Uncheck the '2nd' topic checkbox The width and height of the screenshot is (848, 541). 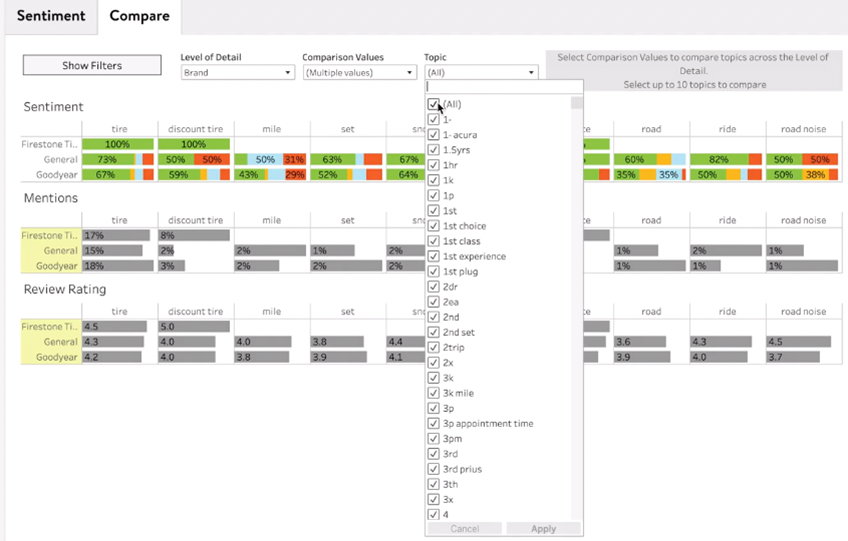(433, 316)
